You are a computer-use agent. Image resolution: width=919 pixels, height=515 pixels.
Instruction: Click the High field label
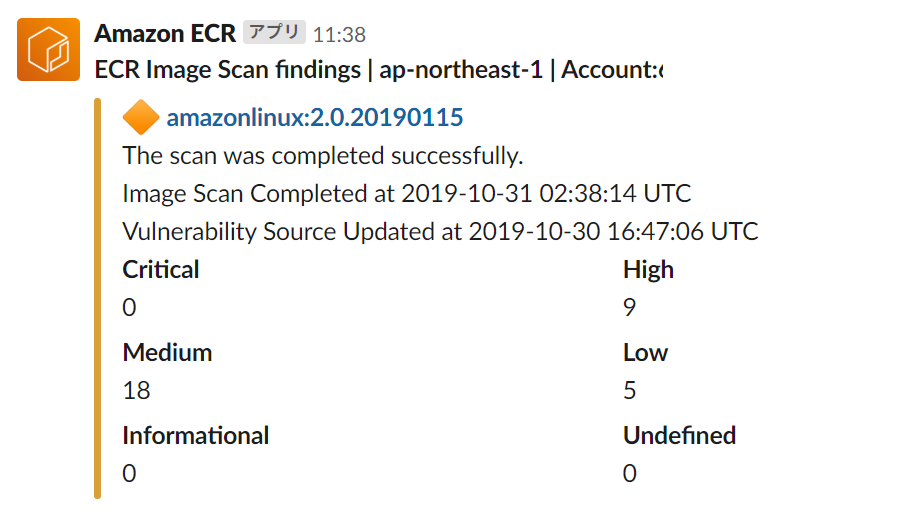pyautogui.click(x=648, y=270)
